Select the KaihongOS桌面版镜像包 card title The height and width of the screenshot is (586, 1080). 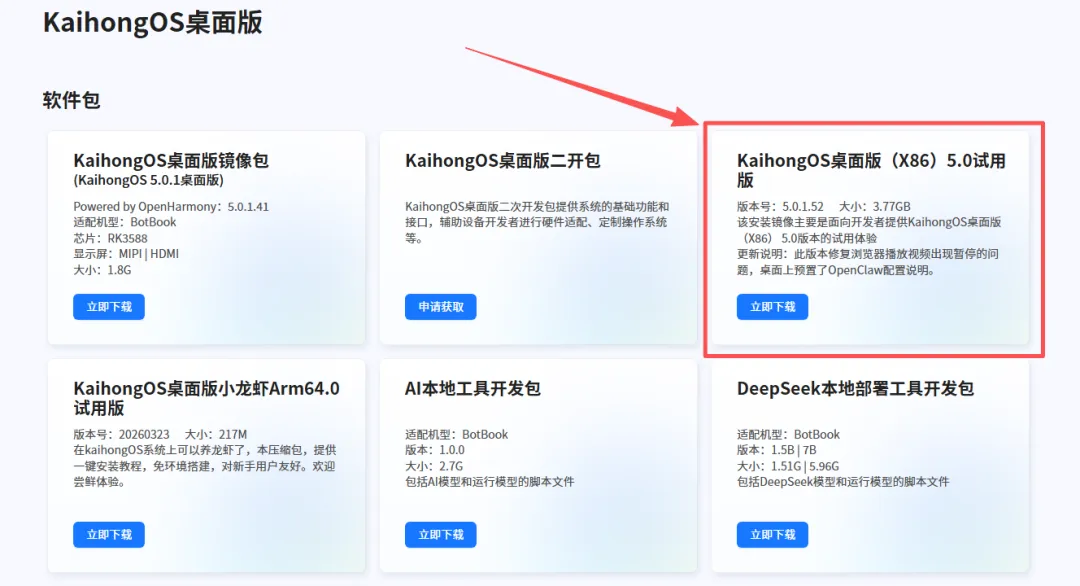point(171,161)
